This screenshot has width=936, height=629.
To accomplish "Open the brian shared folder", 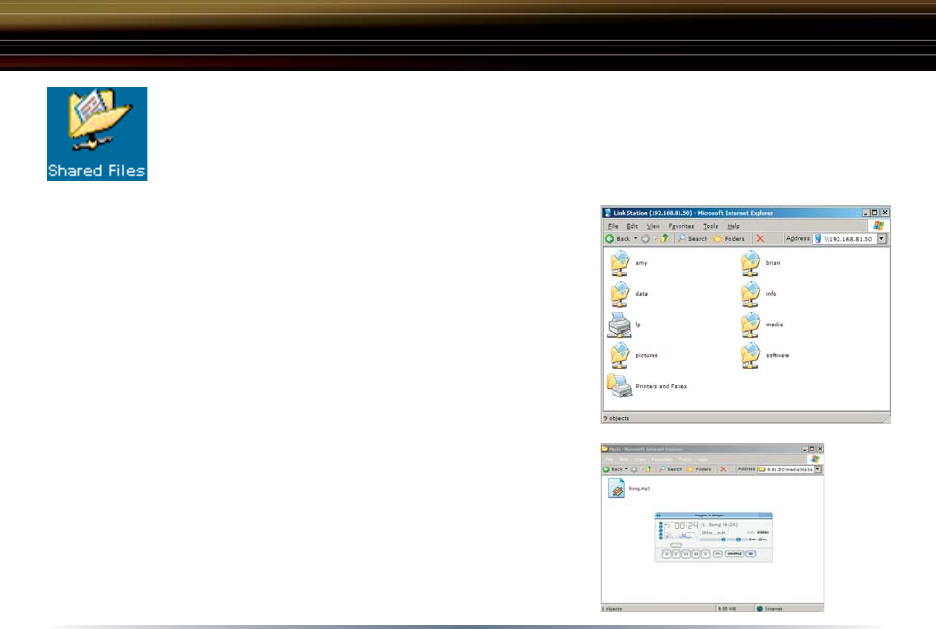I will pyautogui.click(x=760, y=263).
